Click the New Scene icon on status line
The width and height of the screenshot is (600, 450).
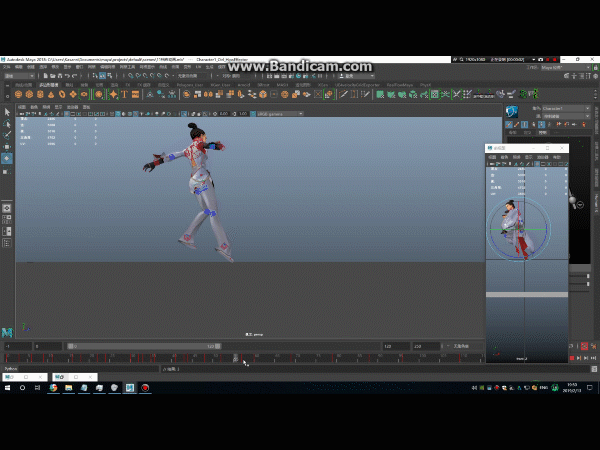[46, 76]
